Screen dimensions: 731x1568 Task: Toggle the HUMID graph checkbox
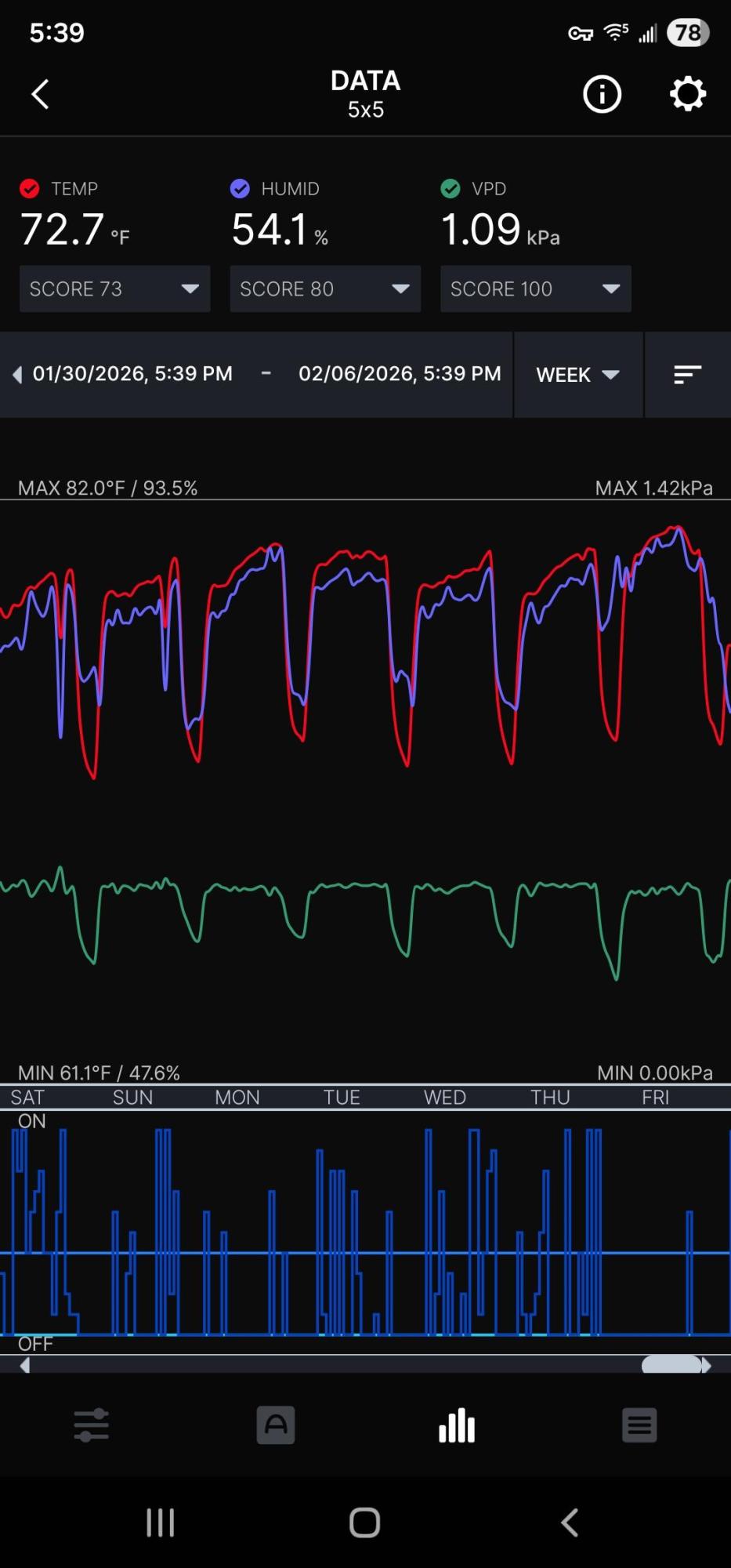click(240, 189)
